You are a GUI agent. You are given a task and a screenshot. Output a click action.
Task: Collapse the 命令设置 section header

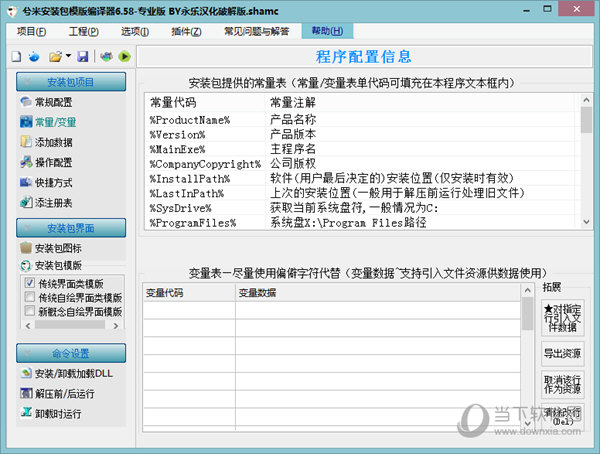[x=70, y=353]
